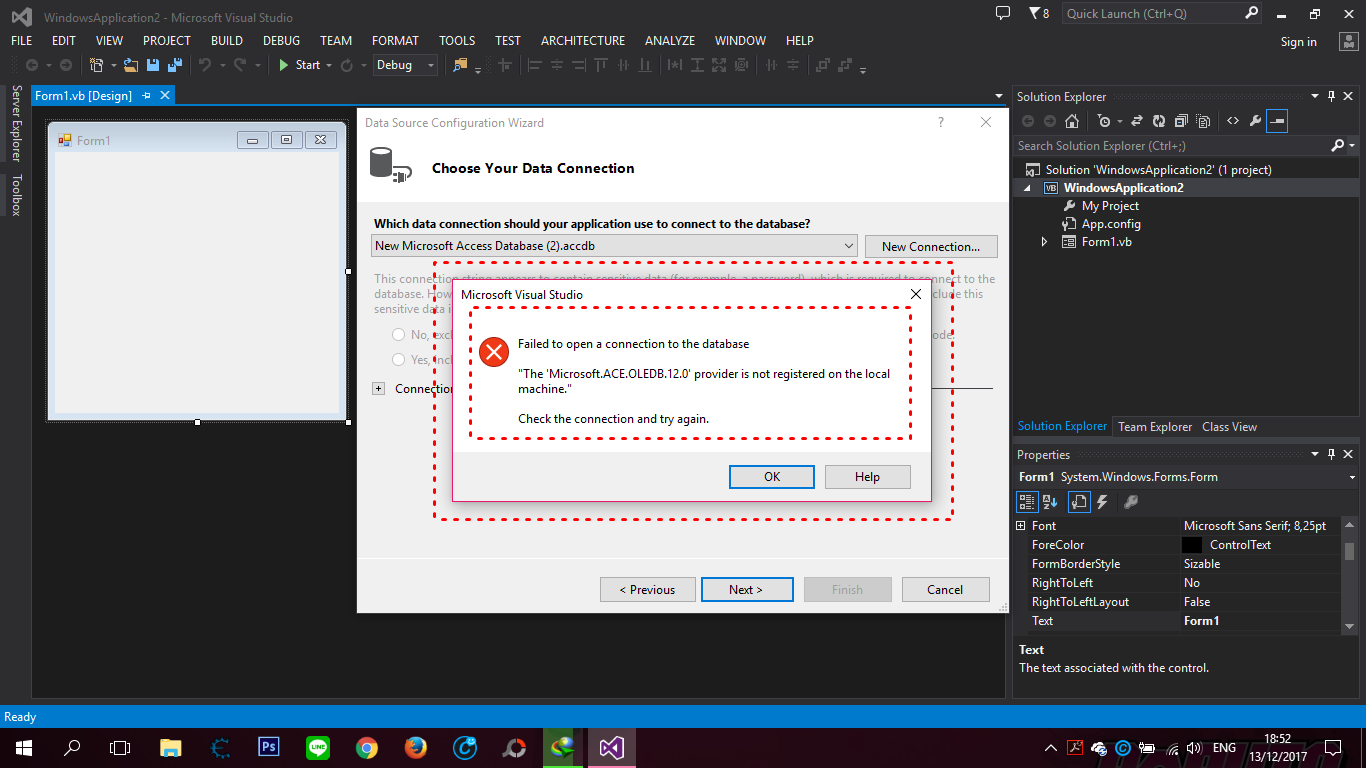Open the ARCHITECTURE menu
1366x768 pixels.
click(583, 40)
